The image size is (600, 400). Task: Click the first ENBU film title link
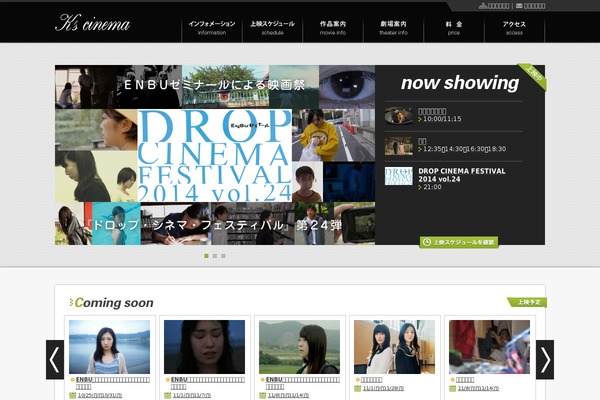pyautogui.click(x=112, y=383)
